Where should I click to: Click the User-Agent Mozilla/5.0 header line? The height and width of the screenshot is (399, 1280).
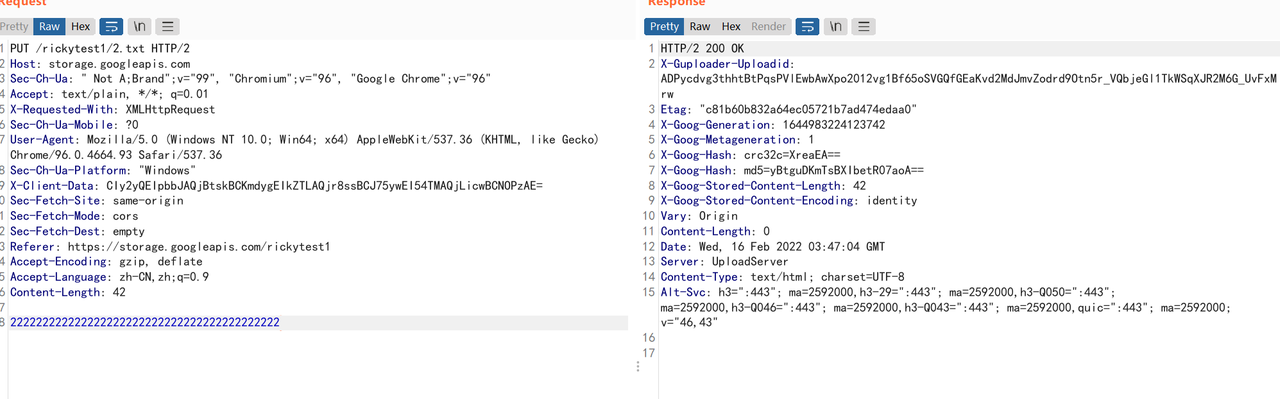point(304,140)
